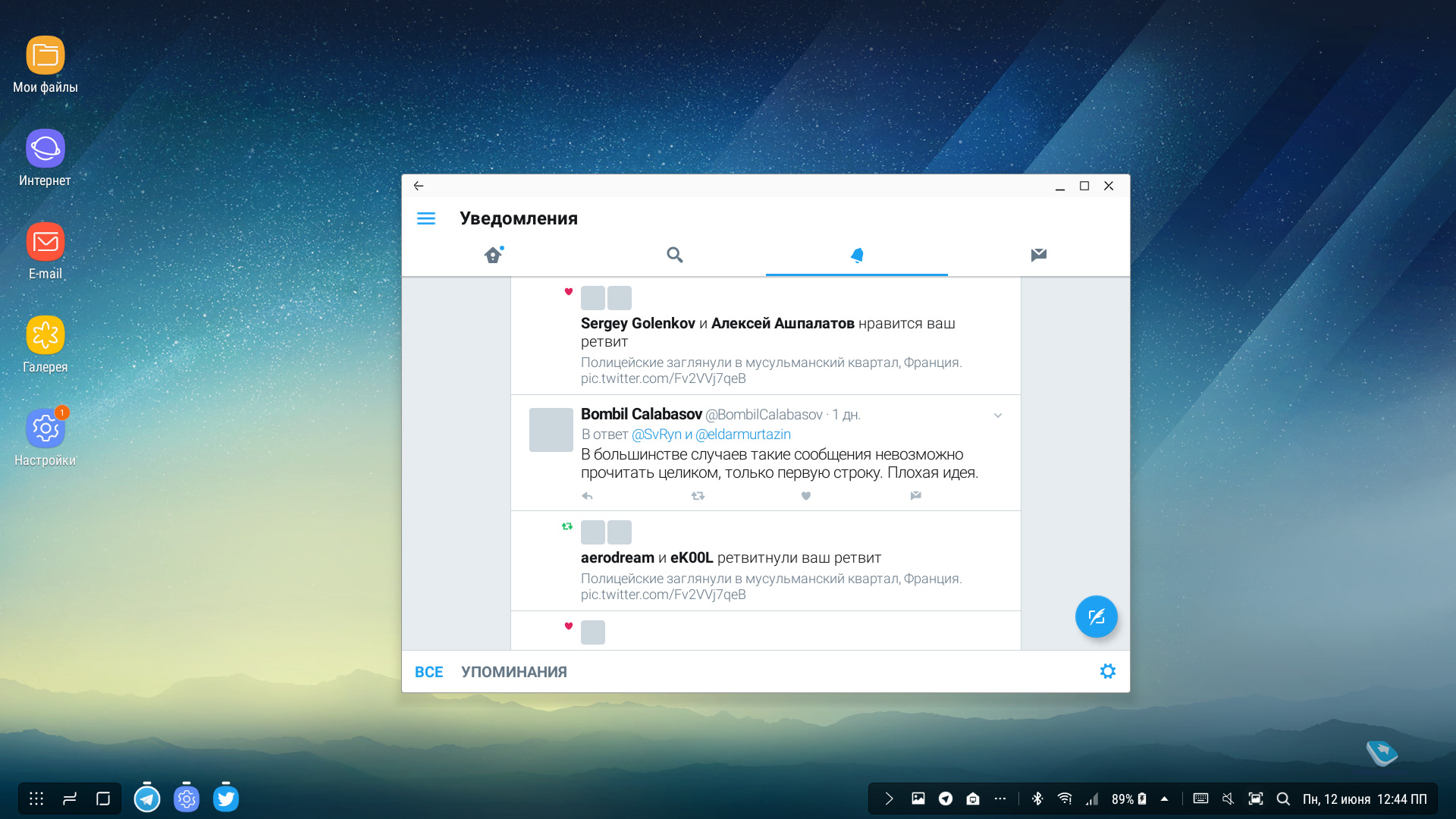Open Telegram notification icon in tray
The height and width of the screenshot is (819, 1456).
pyautogui.click(x=946, y=799)
